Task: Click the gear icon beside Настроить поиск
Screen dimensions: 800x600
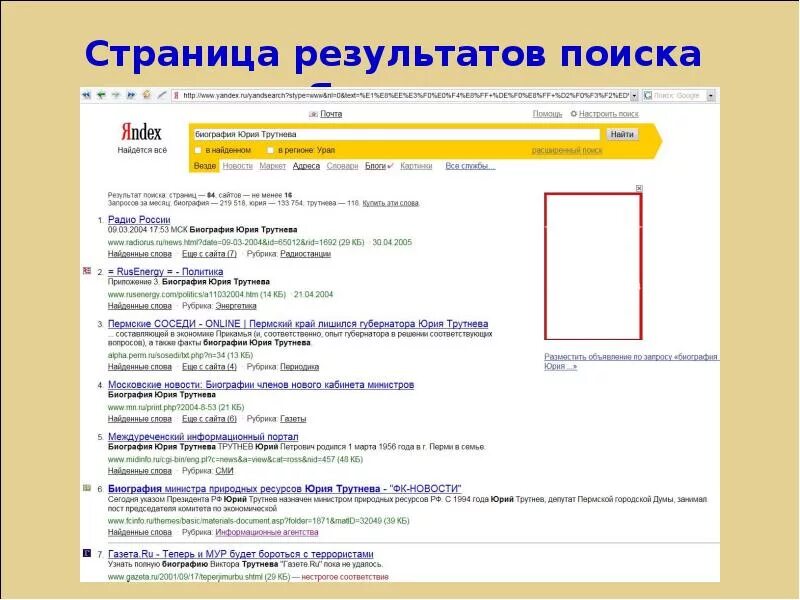Action: click(573, 114)
